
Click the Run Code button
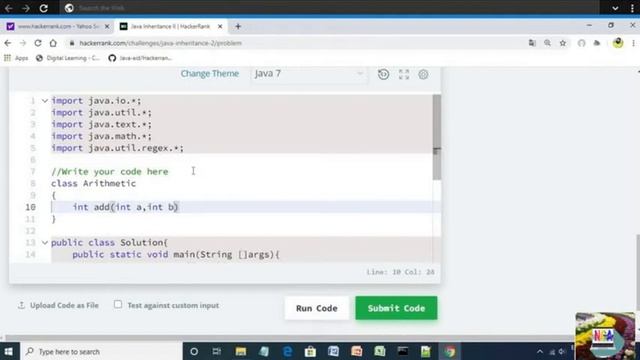pyautogui.click(x=317, y=308)
